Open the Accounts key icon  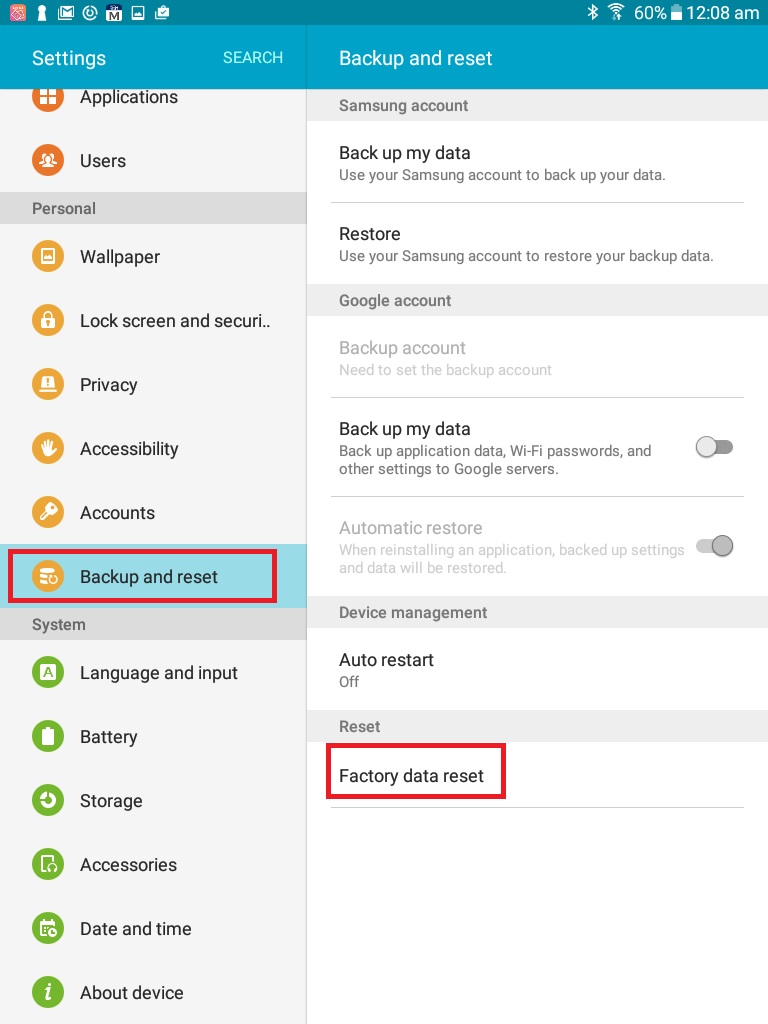click(48, 512)
